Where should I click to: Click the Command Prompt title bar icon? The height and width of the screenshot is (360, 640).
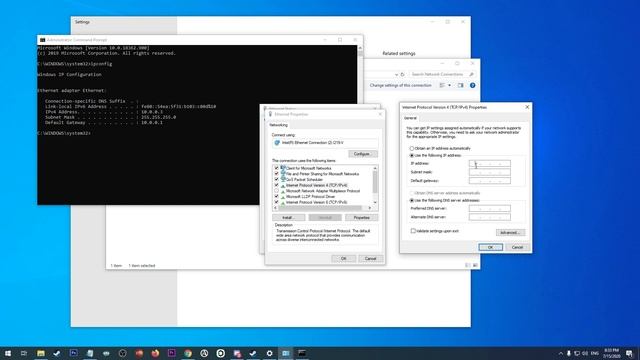tap(42, 40)
